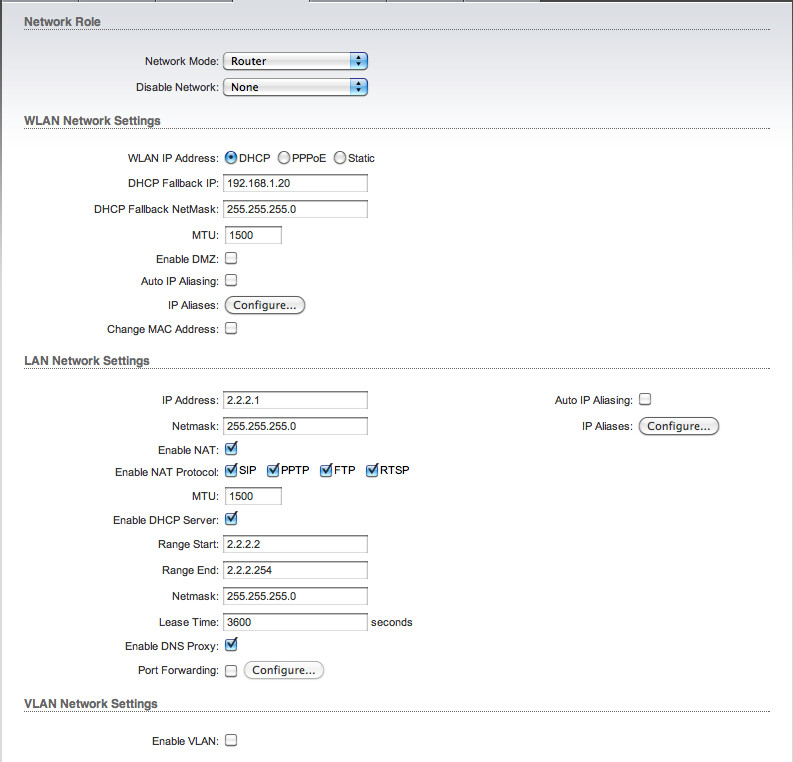
Task: Toggle Enable DNS Proxy checkbox
Action: click(231, 645)
